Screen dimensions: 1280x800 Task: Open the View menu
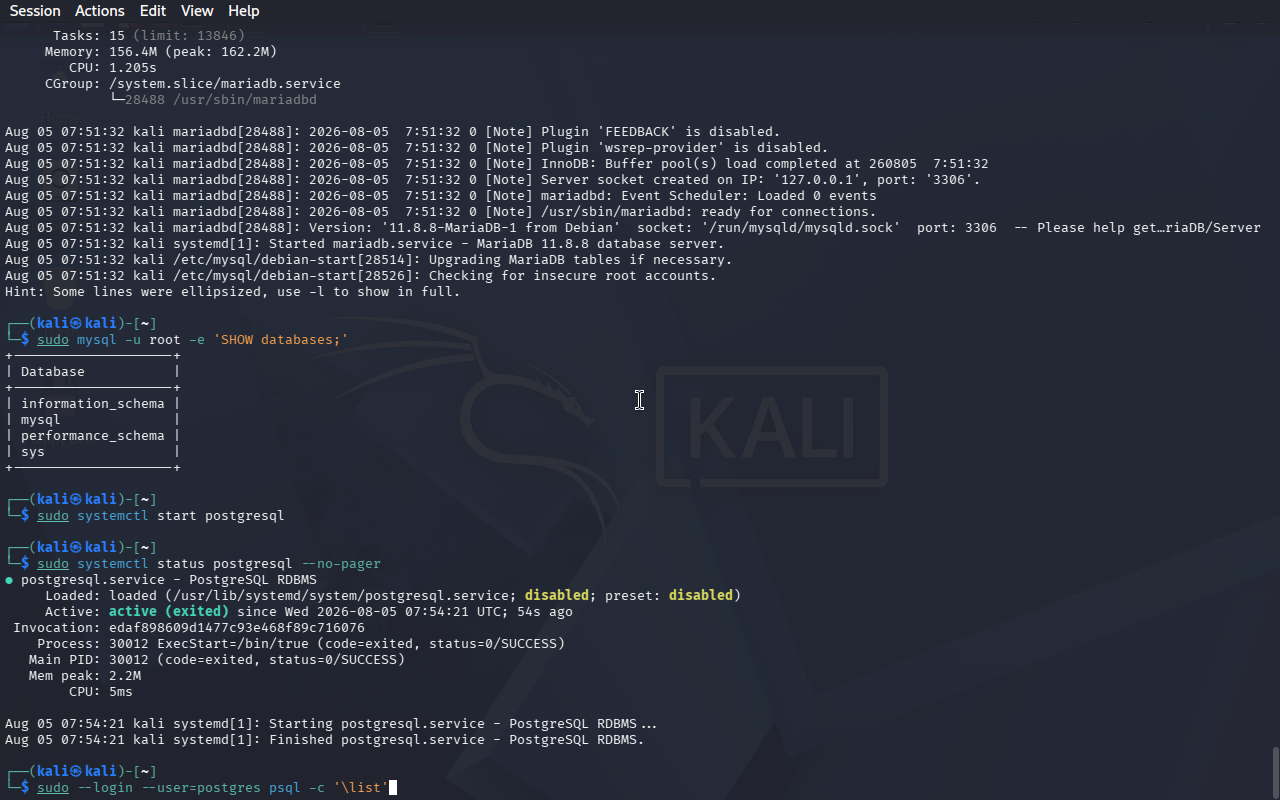(x=197, y=11)
